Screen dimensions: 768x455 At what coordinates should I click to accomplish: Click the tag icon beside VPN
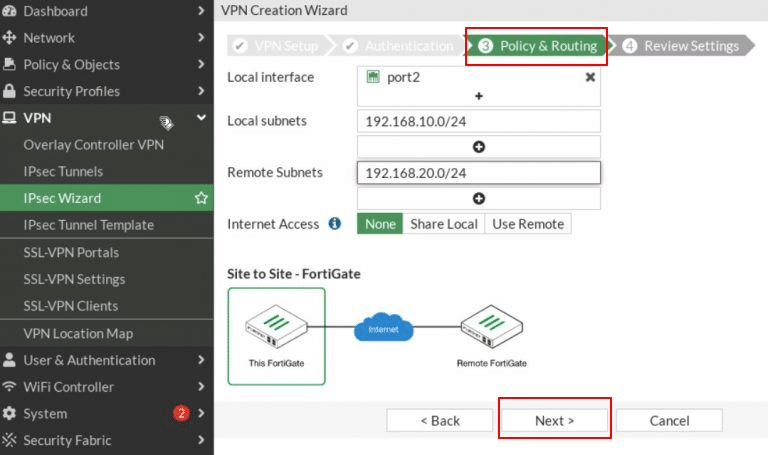(167, 122)
